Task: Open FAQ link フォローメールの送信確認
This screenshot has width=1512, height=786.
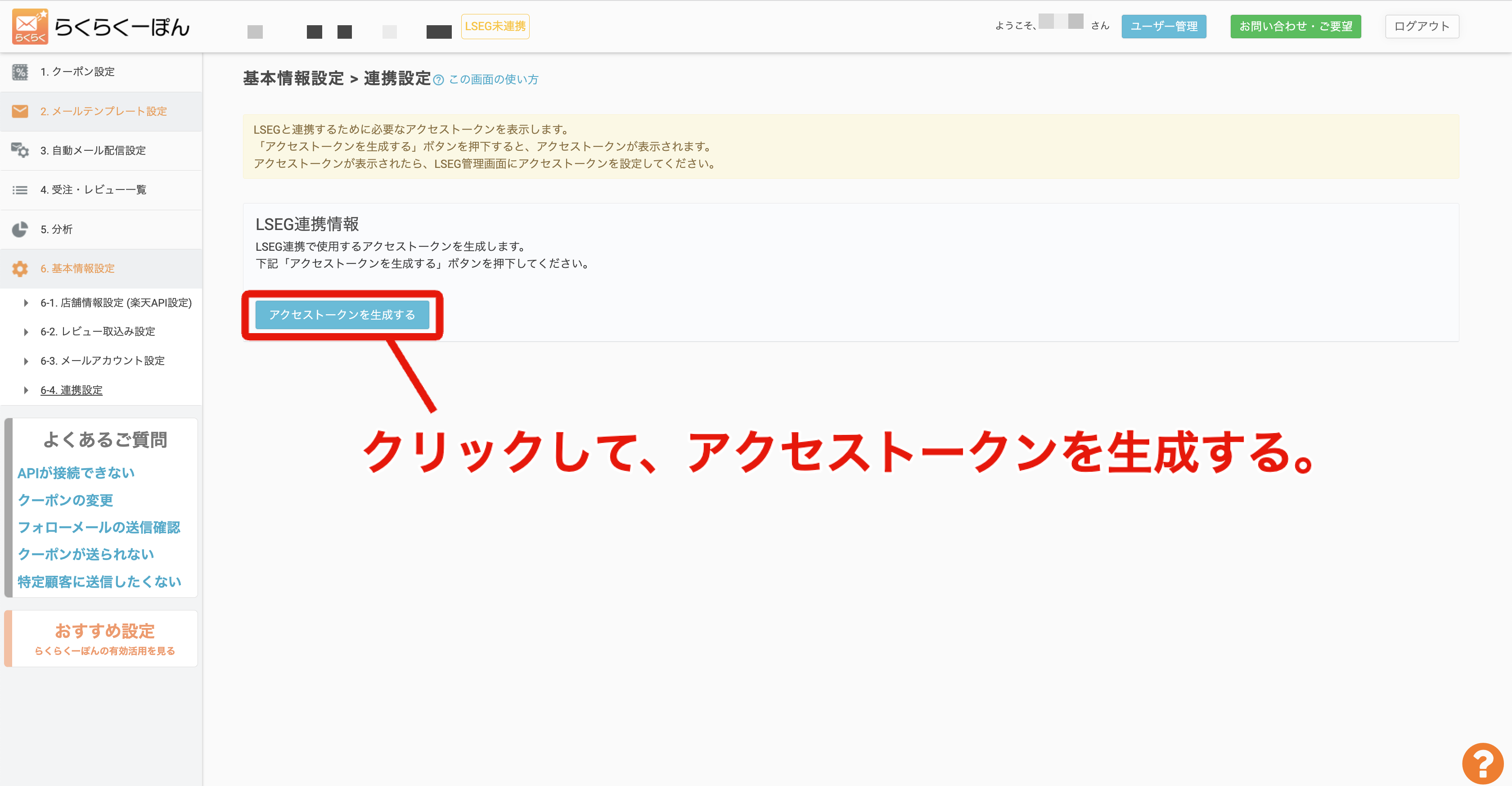Action: pos(99,528)
